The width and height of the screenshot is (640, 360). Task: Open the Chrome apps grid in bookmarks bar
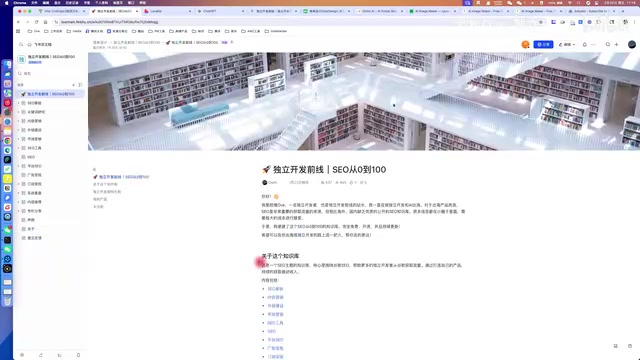pyautogui.click(x=18, y=31)
